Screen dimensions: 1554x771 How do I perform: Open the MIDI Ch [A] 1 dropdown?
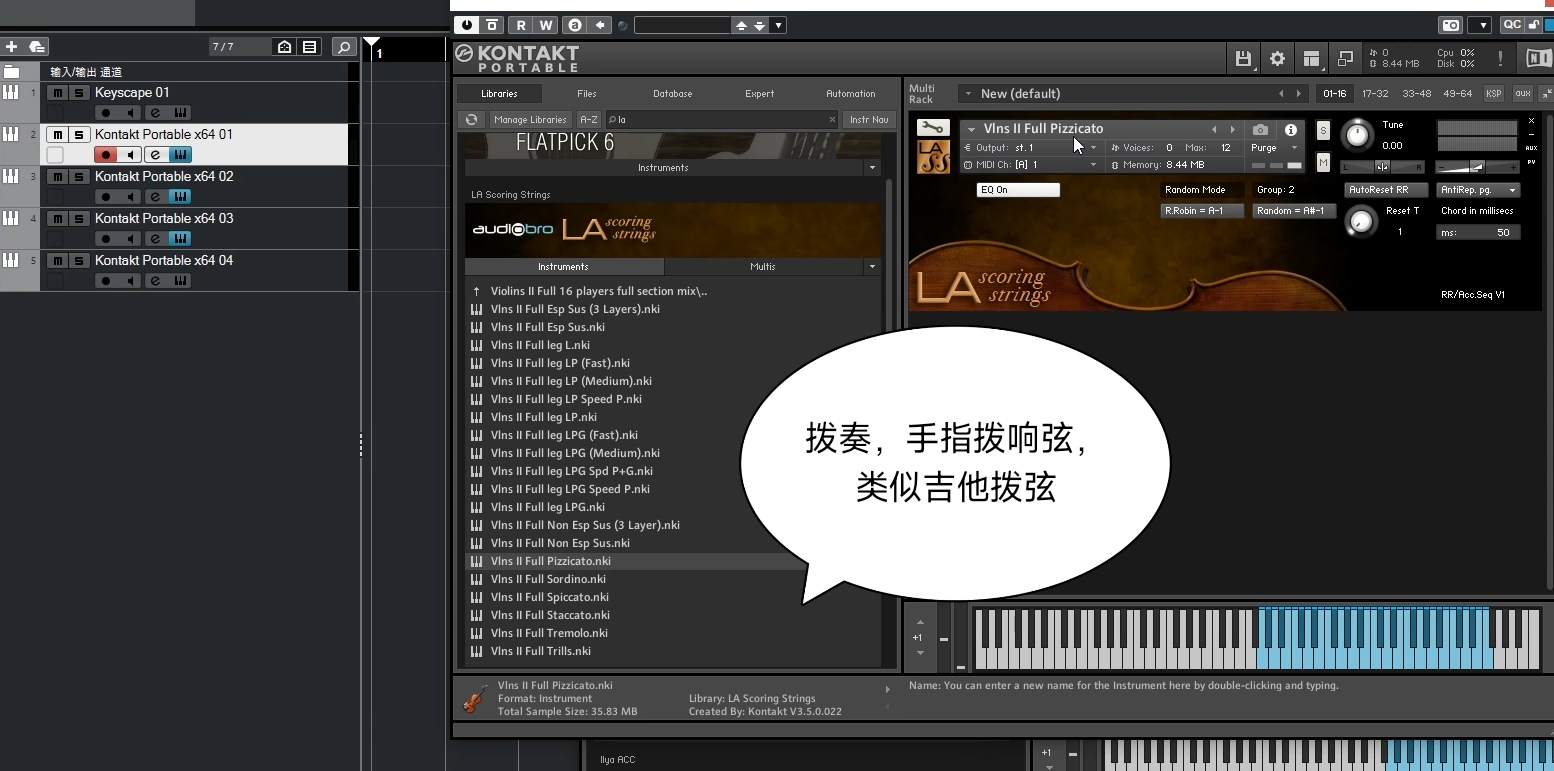tap(1093, 165)
